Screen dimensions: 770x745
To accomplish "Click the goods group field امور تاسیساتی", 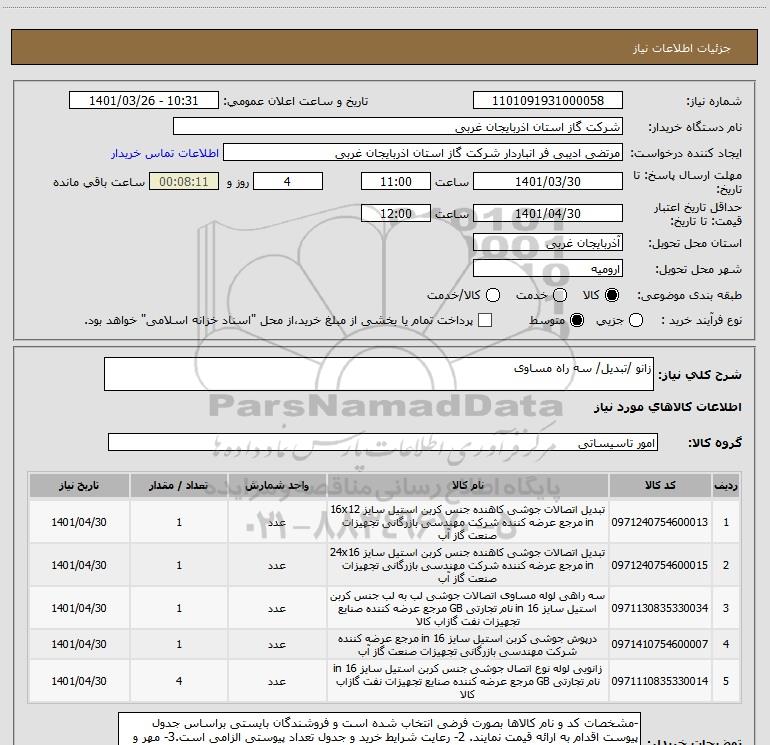I will (x=383, y=442).
